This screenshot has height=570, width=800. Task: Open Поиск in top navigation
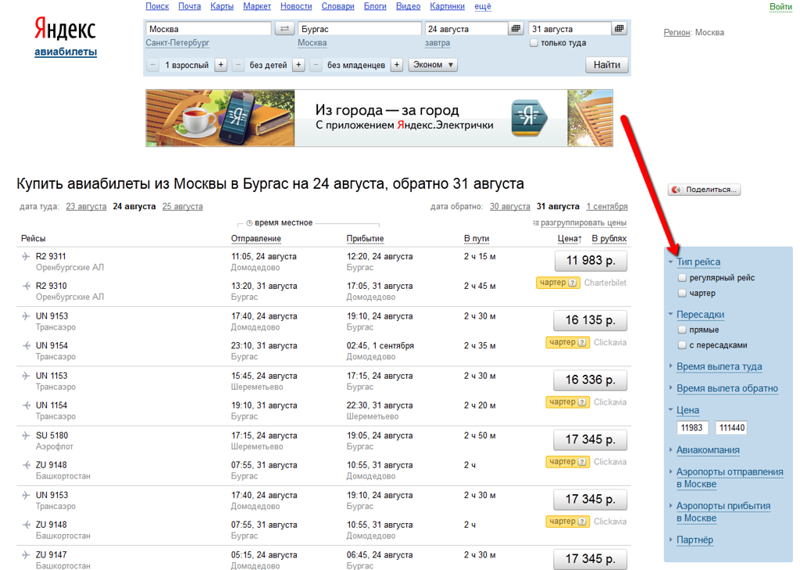point(157,6)
